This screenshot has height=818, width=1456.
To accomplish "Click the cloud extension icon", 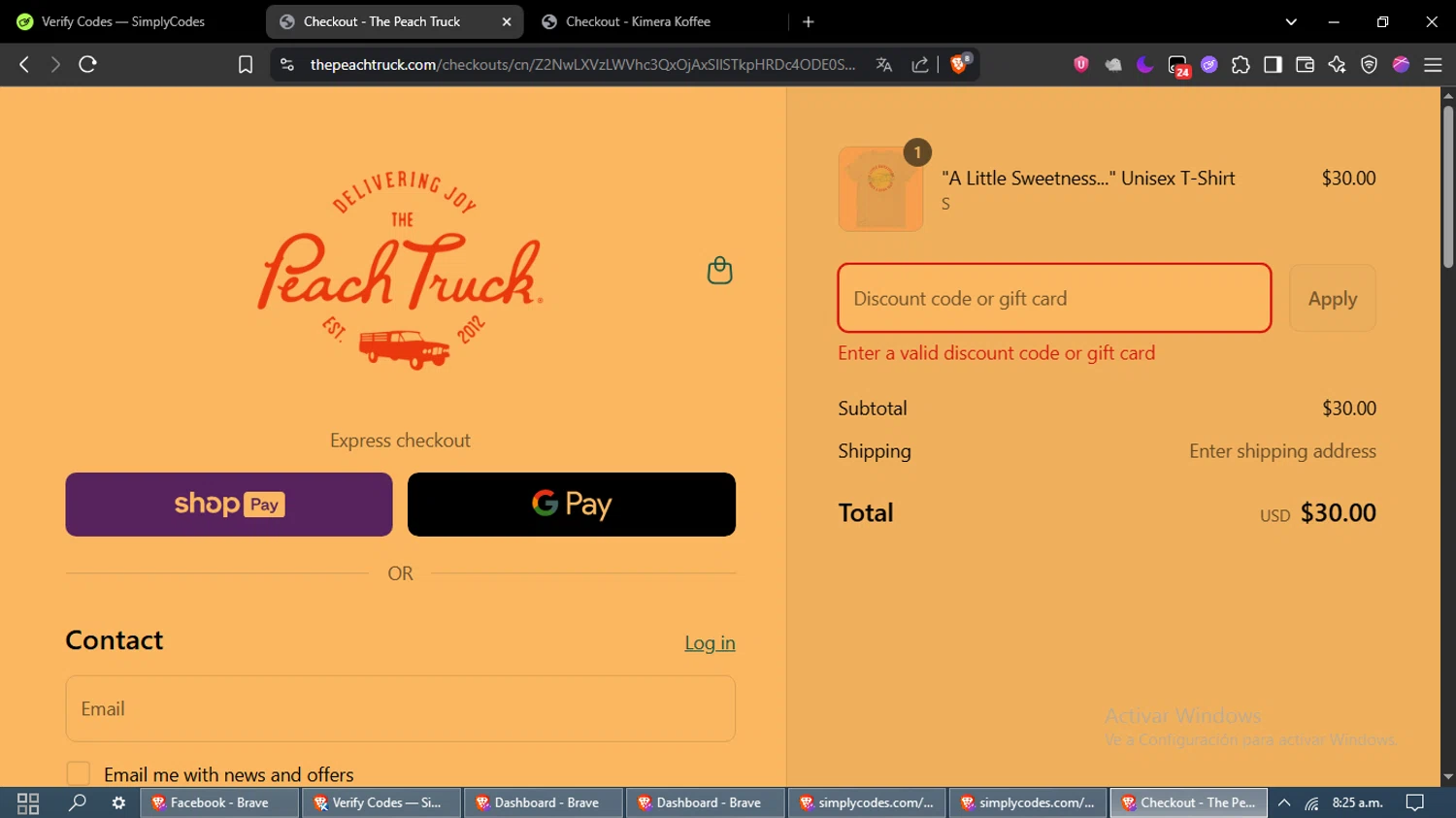I will pyautogui.click(x=1113, y=64).
